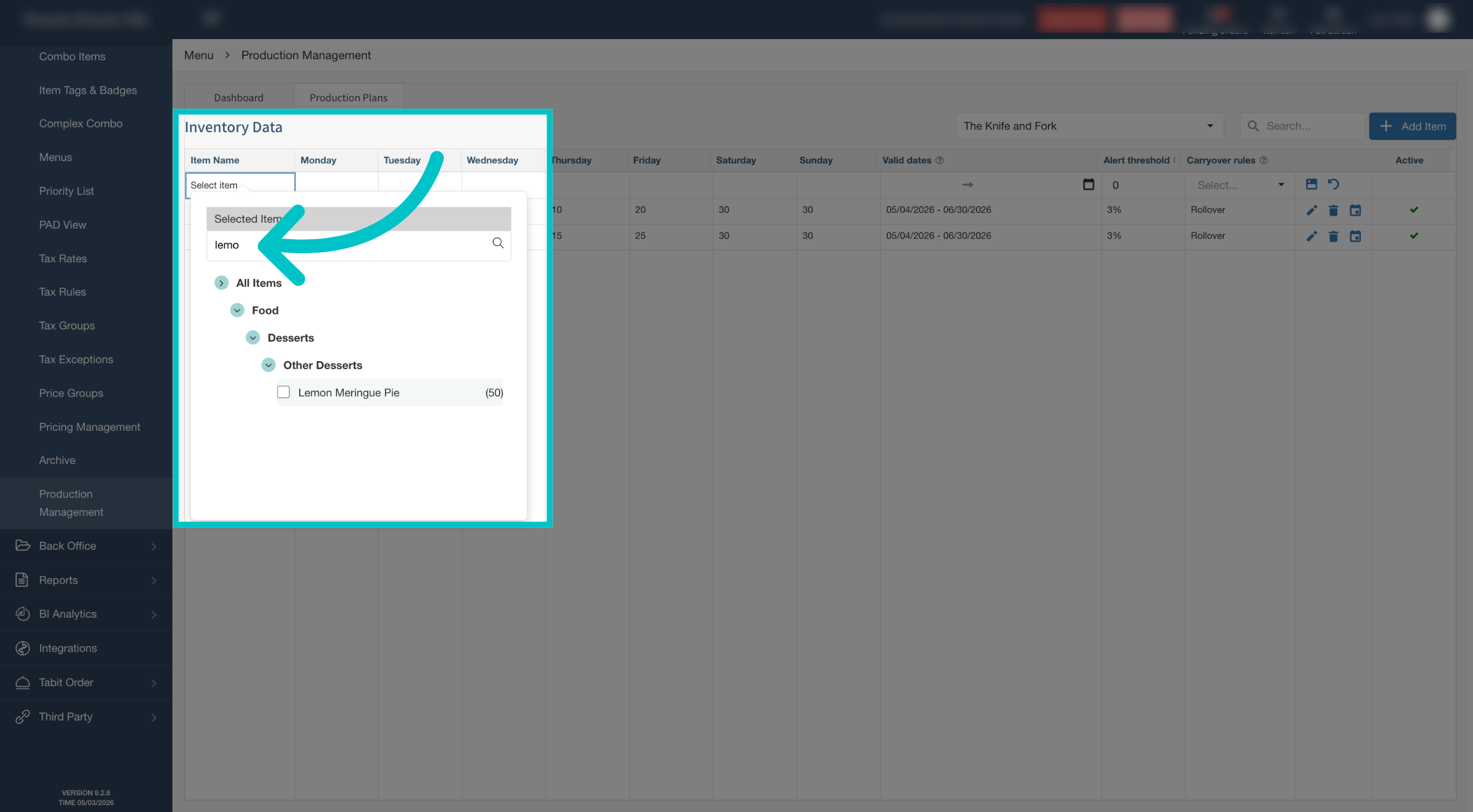Viewport: 1473px width, 812px height.
Task: Open Complex Combo in the sidebar
Action: [x=81, y=124]
